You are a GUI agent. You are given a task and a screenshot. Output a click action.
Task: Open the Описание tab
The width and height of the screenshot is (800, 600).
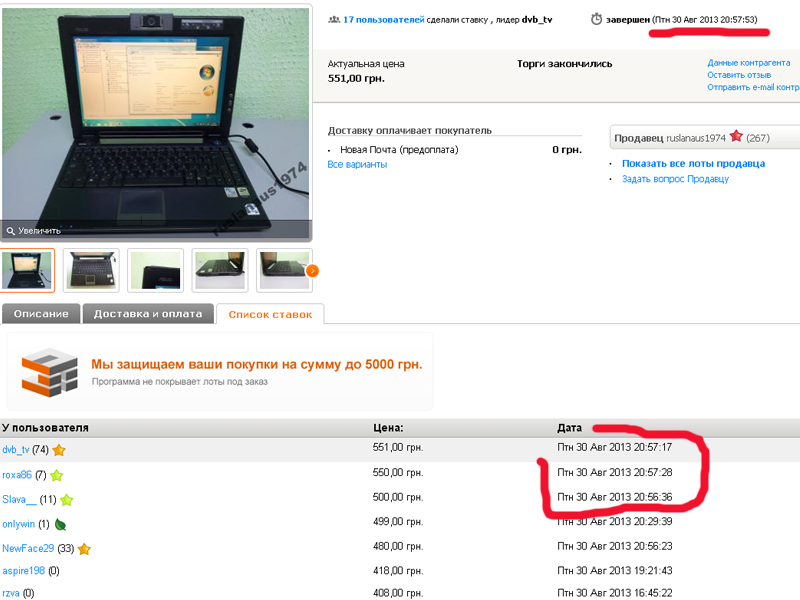[41, 314]
